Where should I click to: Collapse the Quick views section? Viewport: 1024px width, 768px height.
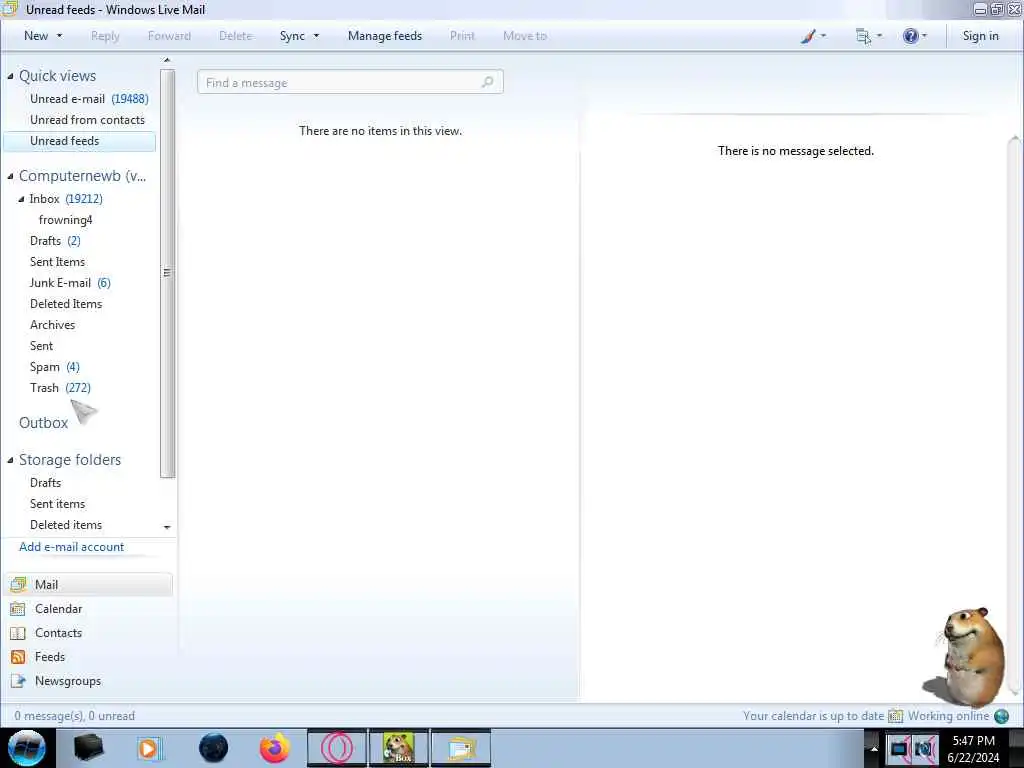10,76
